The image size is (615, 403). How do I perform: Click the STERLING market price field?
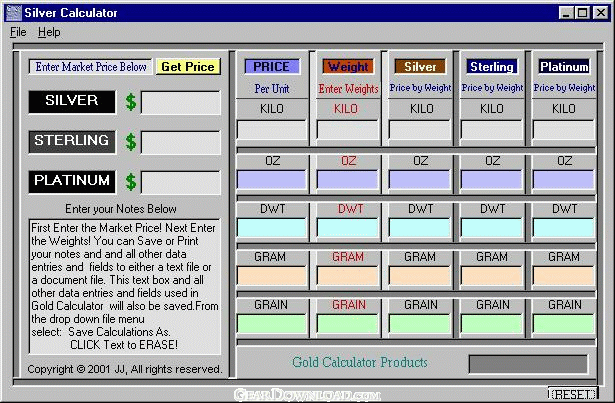(x=181, y=142)
